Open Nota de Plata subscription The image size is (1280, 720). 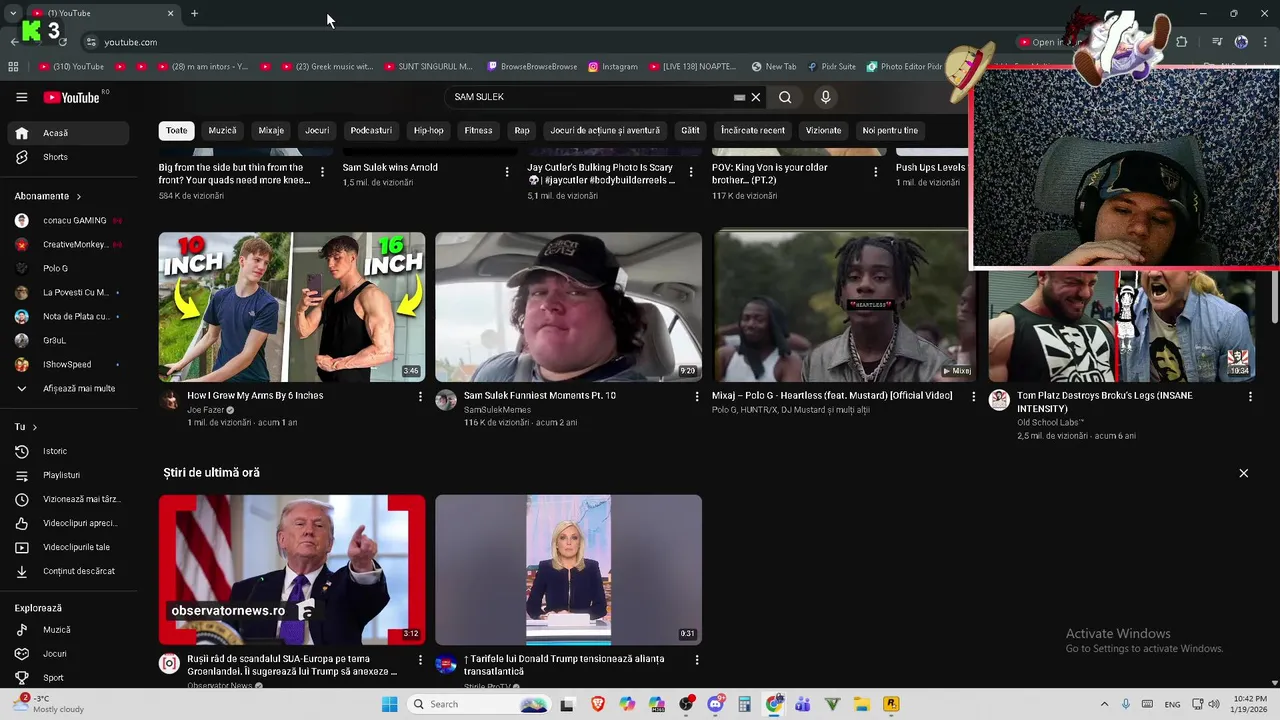click(x=66, y=316)
